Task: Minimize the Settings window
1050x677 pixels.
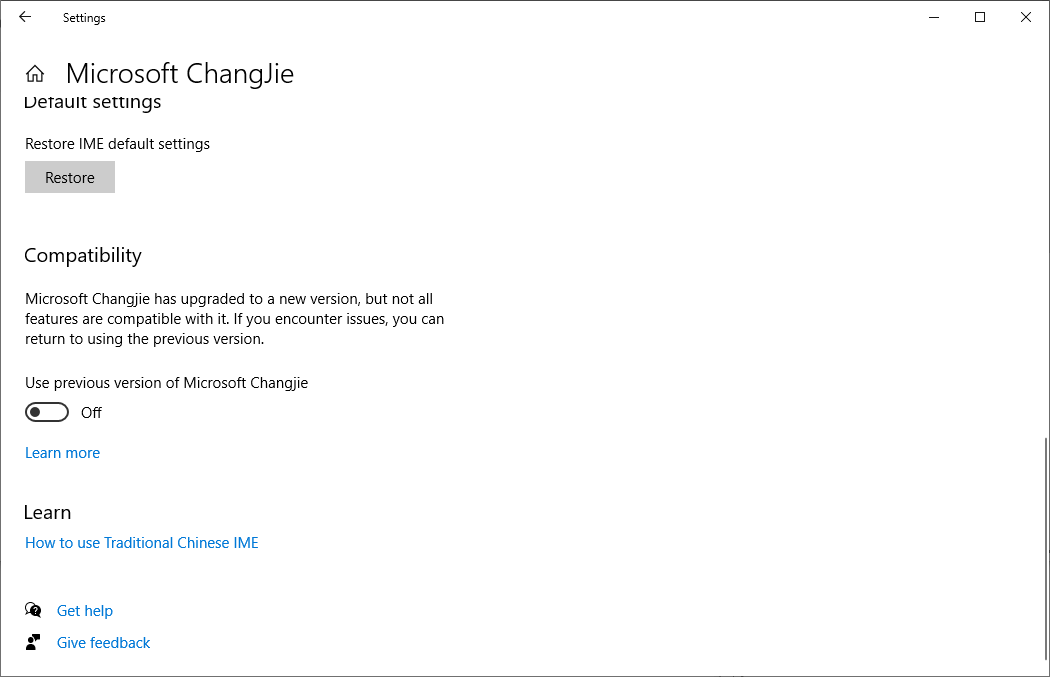Action: click(934, 17)
